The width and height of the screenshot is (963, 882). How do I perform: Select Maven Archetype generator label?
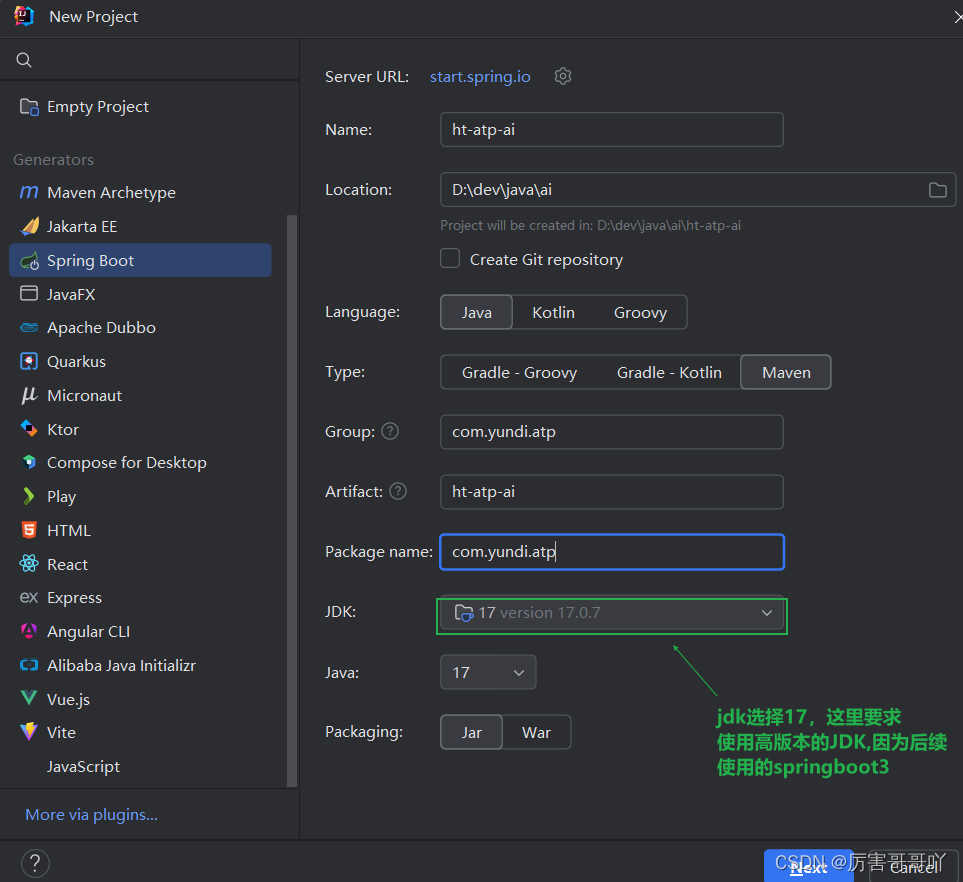111,193
